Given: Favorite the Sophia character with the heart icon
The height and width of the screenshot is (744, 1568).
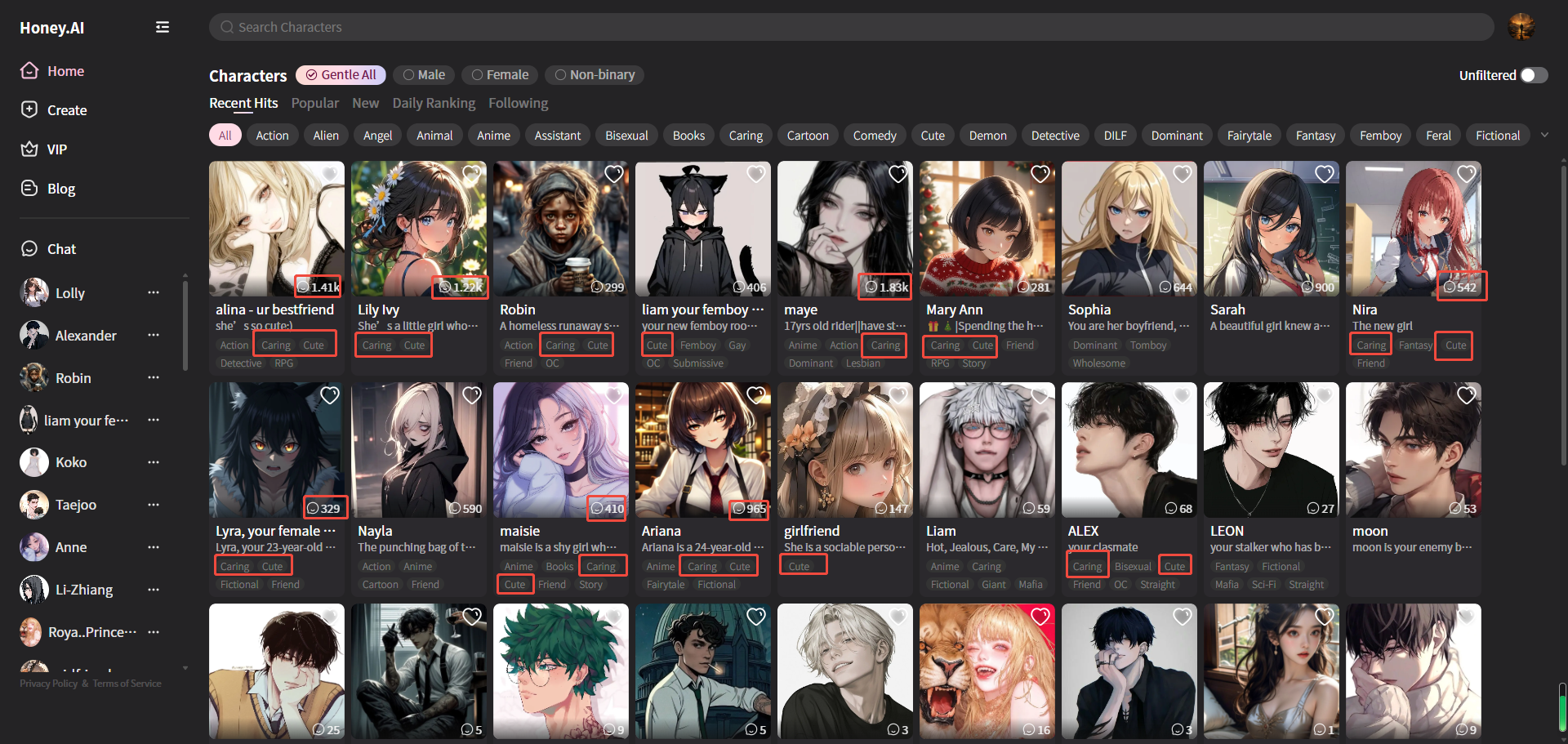Looking at the screenshot, I should 1182,174.
